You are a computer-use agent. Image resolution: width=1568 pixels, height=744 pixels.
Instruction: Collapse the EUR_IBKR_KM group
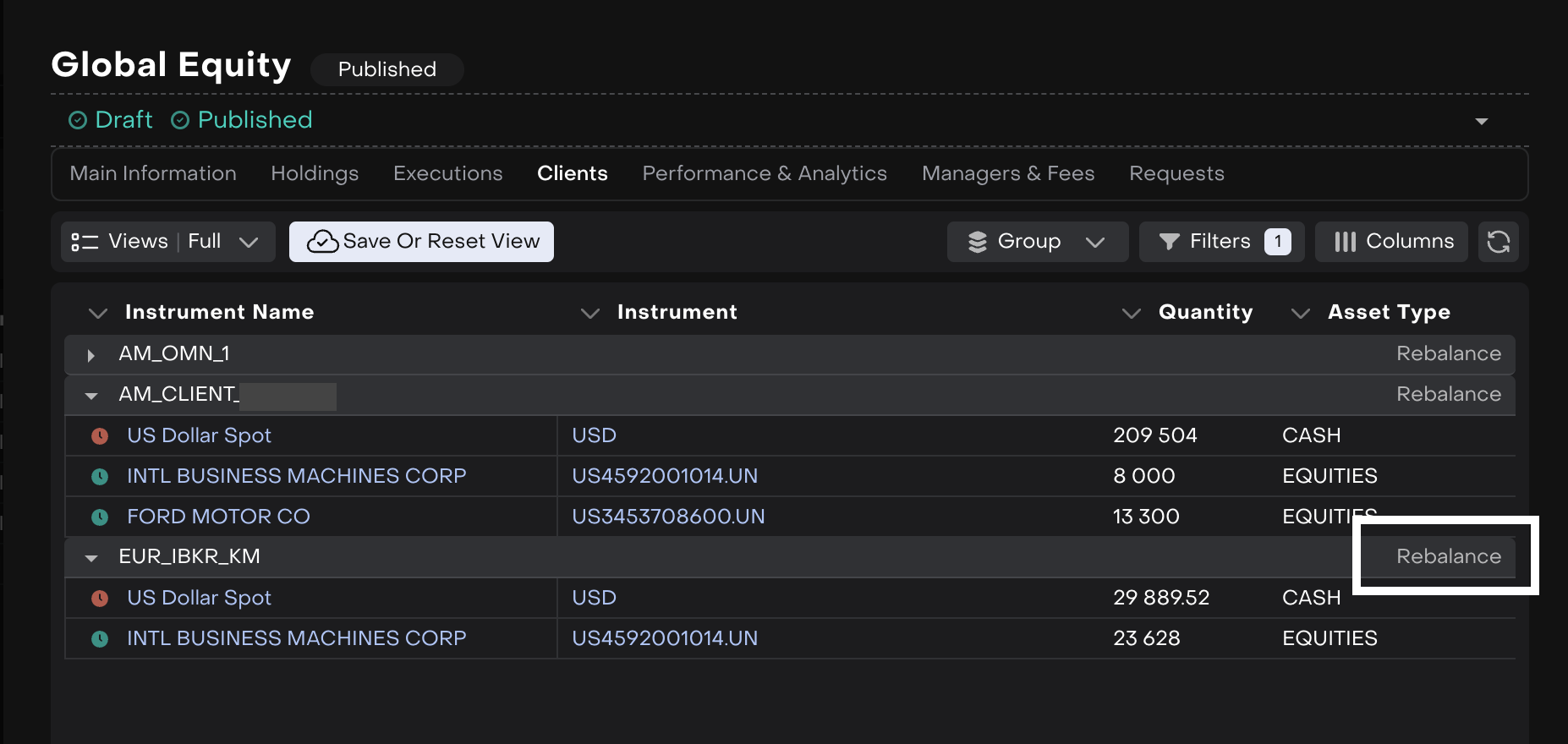[x=91, y=558]
